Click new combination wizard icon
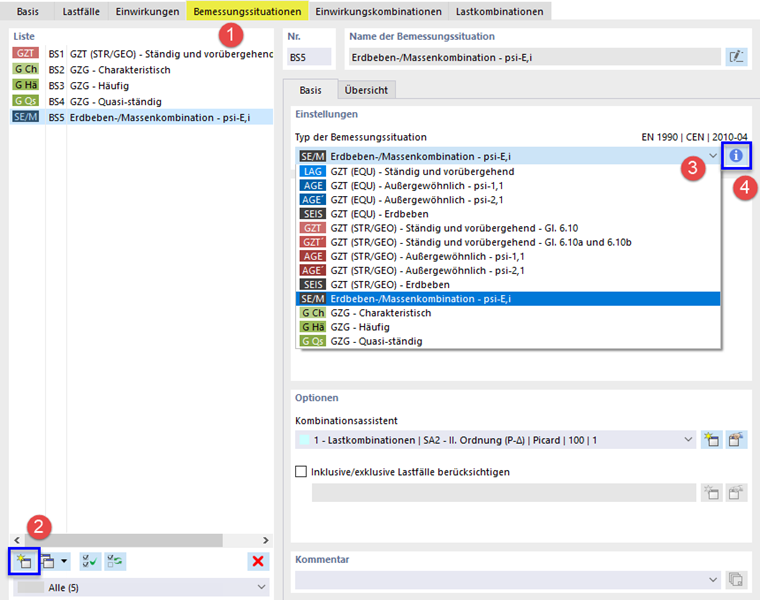 coord(711,440)
